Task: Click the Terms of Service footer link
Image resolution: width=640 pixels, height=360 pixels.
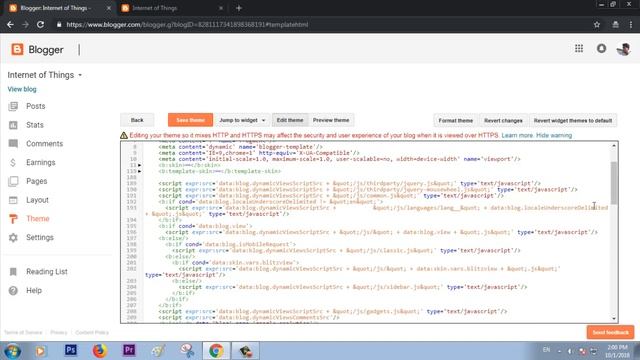Action: point(23,333)
